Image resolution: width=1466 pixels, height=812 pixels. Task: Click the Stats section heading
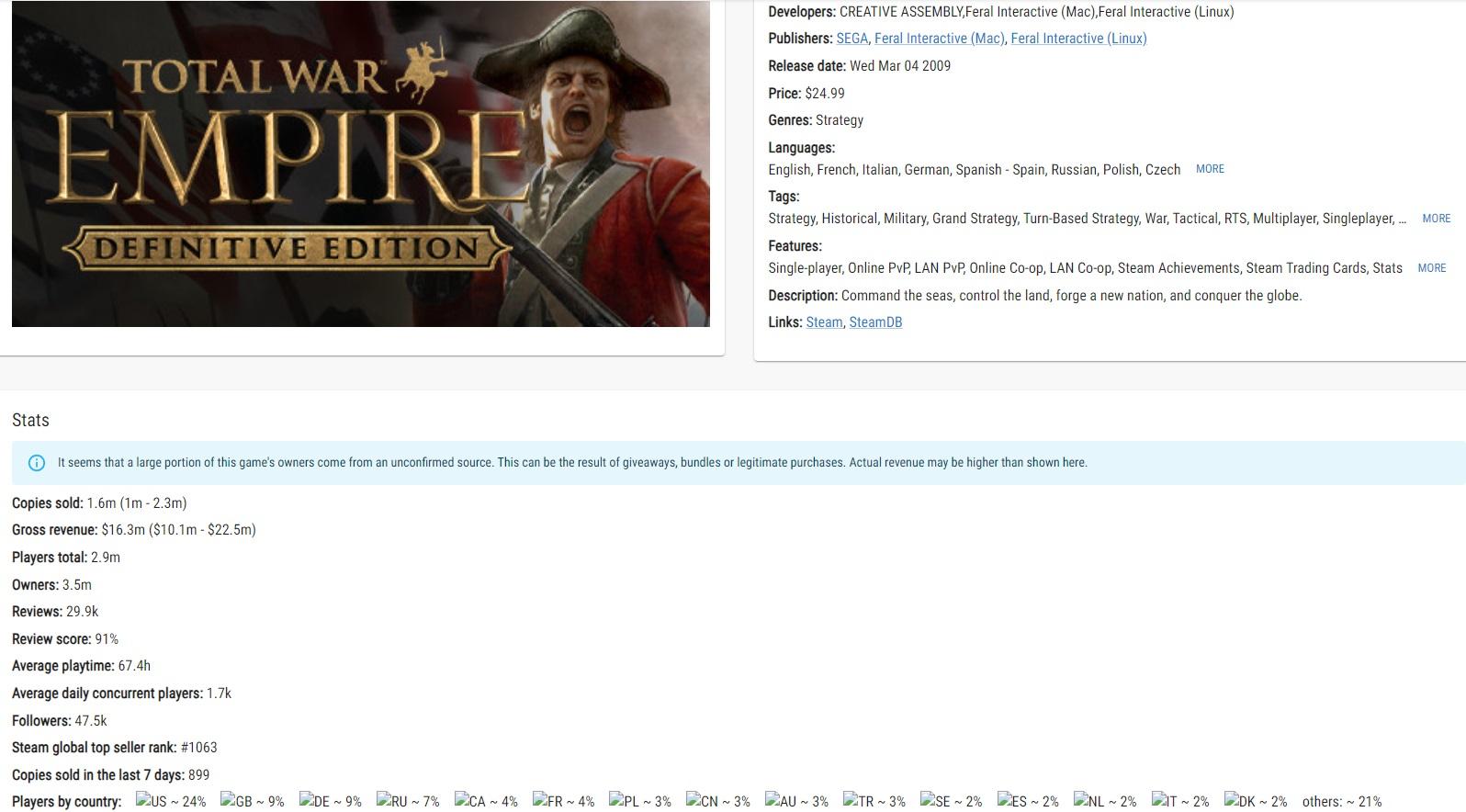(x=30, y=420)
